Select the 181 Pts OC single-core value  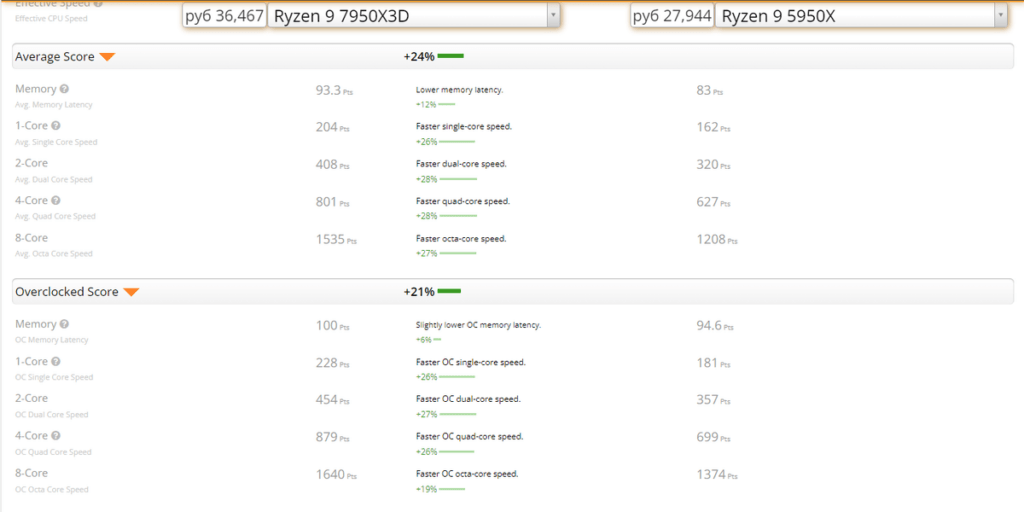713,362
